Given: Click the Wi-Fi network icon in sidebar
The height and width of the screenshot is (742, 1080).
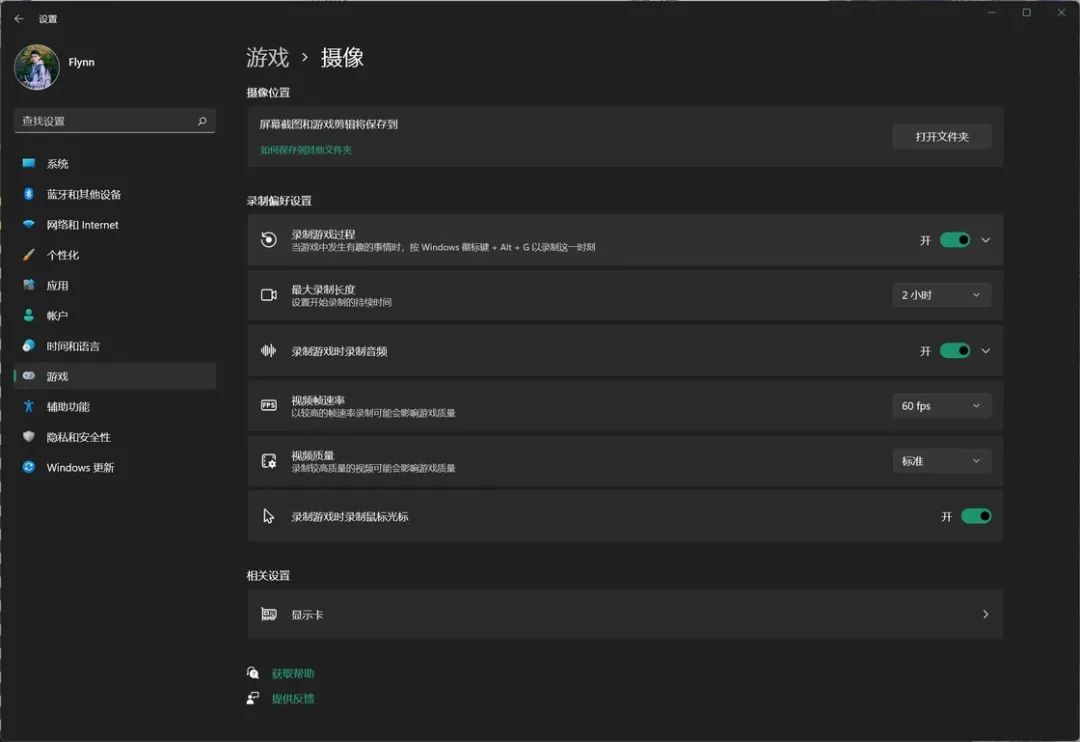Looking at the screenshot, I should (x=28, y=224).
